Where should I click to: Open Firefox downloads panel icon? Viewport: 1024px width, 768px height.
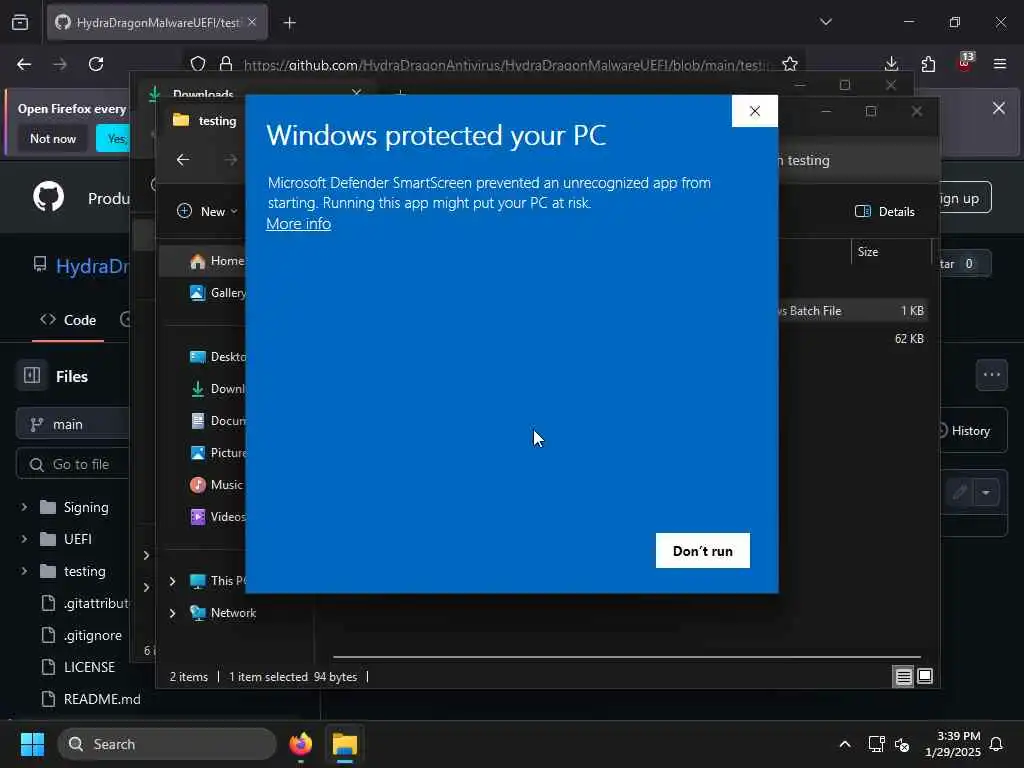[891, 64]
